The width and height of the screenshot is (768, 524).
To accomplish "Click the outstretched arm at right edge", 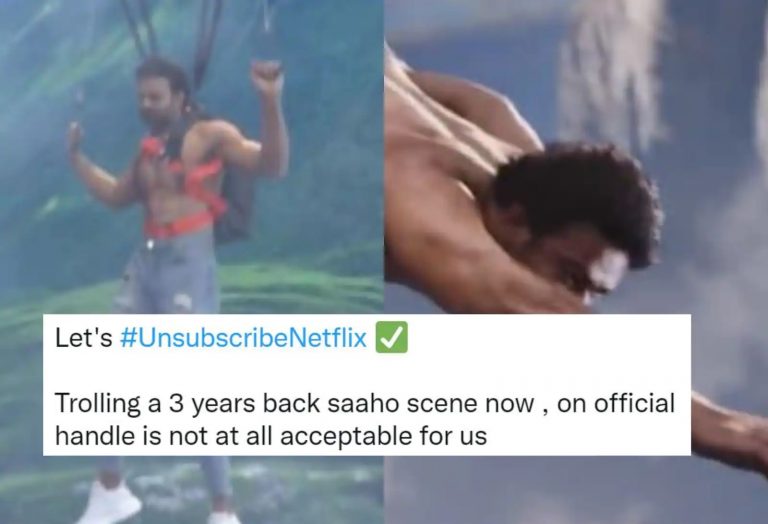I will [730, 431].
